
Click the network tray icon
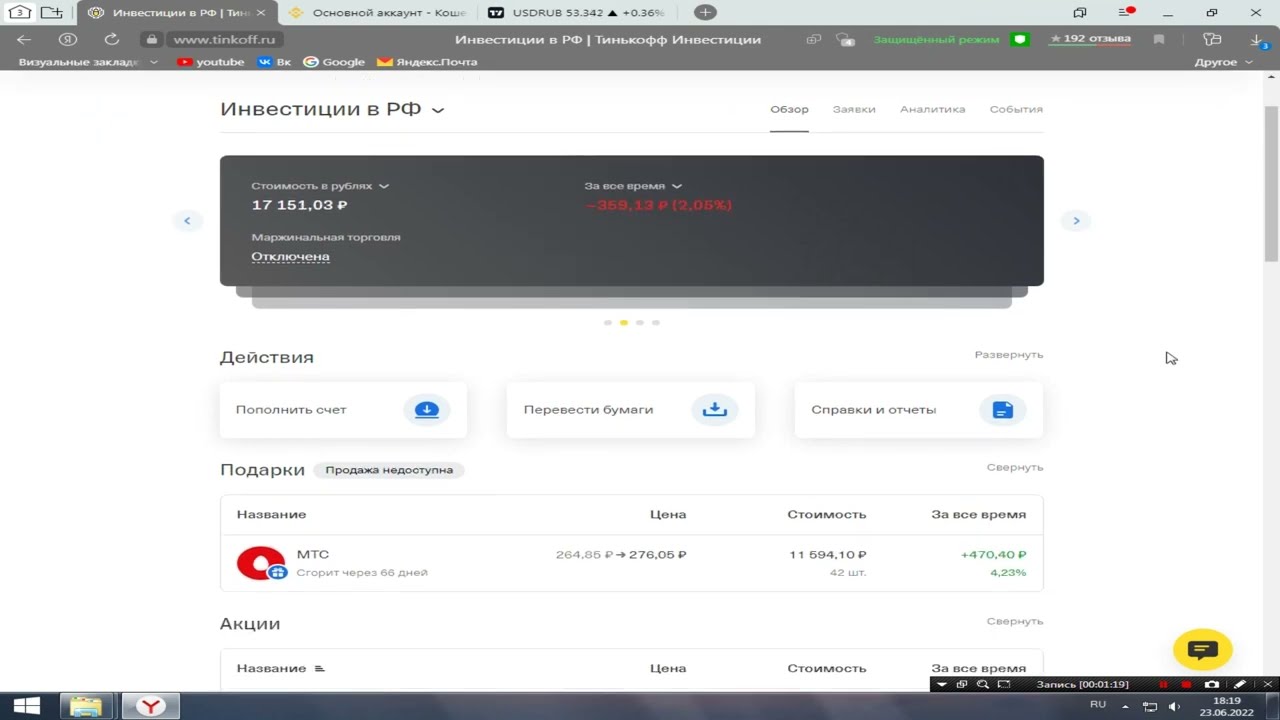1150,706
